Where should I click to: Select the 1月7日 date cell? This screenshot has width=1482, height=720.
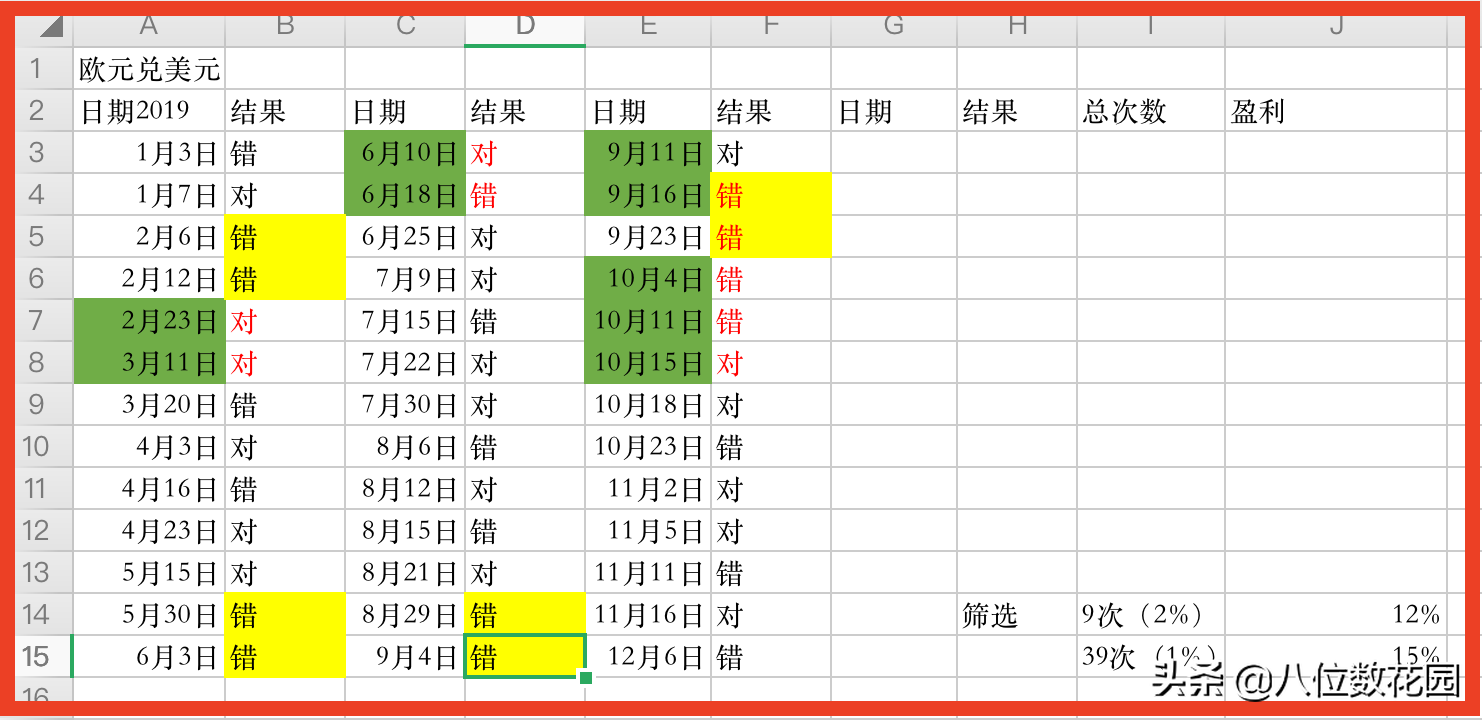coord(150,195)
